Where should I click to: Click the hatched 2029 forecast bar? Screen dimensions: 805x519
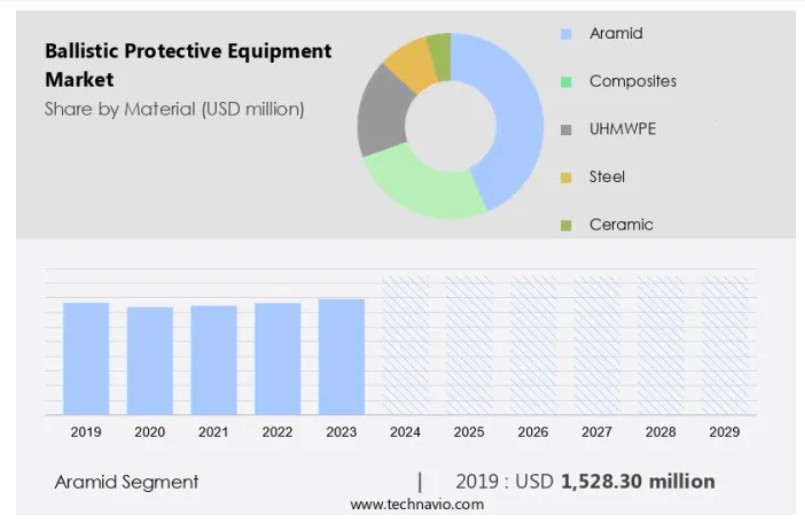click(724, 345)
